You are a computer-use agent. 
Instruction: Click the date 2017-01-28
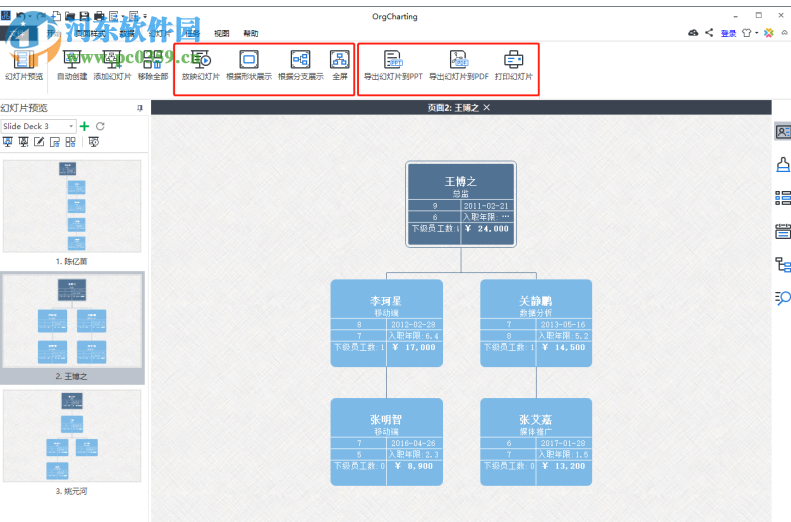(563, 443)
